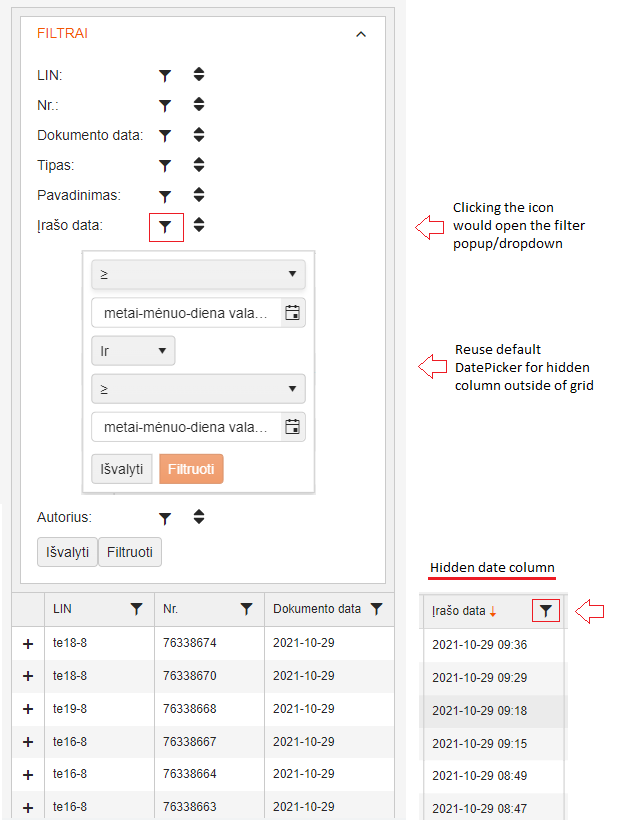Click the orange Filtruoti button in popup
The height and width of the screenshot is (825, 640).
[191, 469]
